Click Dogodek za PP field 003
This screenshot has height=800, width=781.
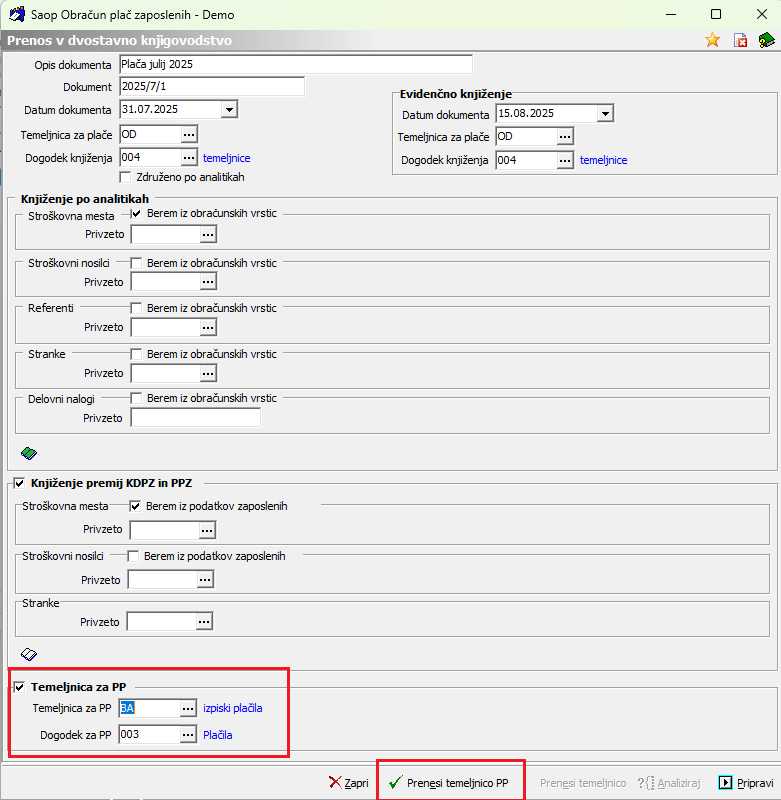tap(149, 735)
